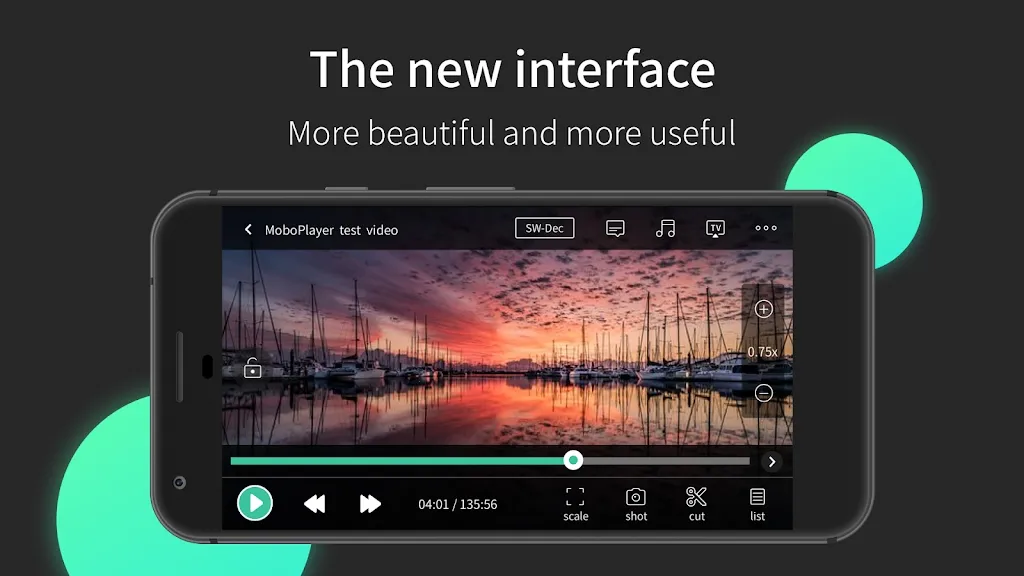This screenshot has height=576, width=1024.
Task: Change playback speed from 0.75x
Action: click(x=763, y=350)
